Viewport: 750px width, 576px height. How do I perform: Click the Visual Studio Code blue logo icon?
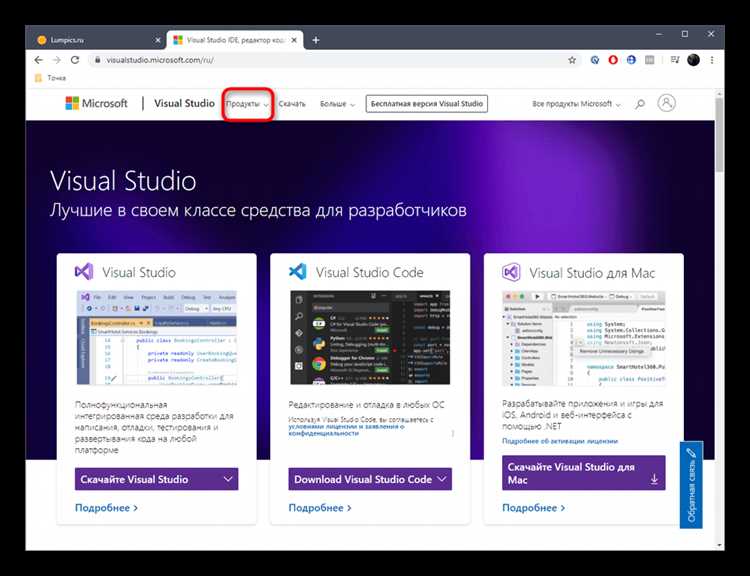(x=298, y=272)
